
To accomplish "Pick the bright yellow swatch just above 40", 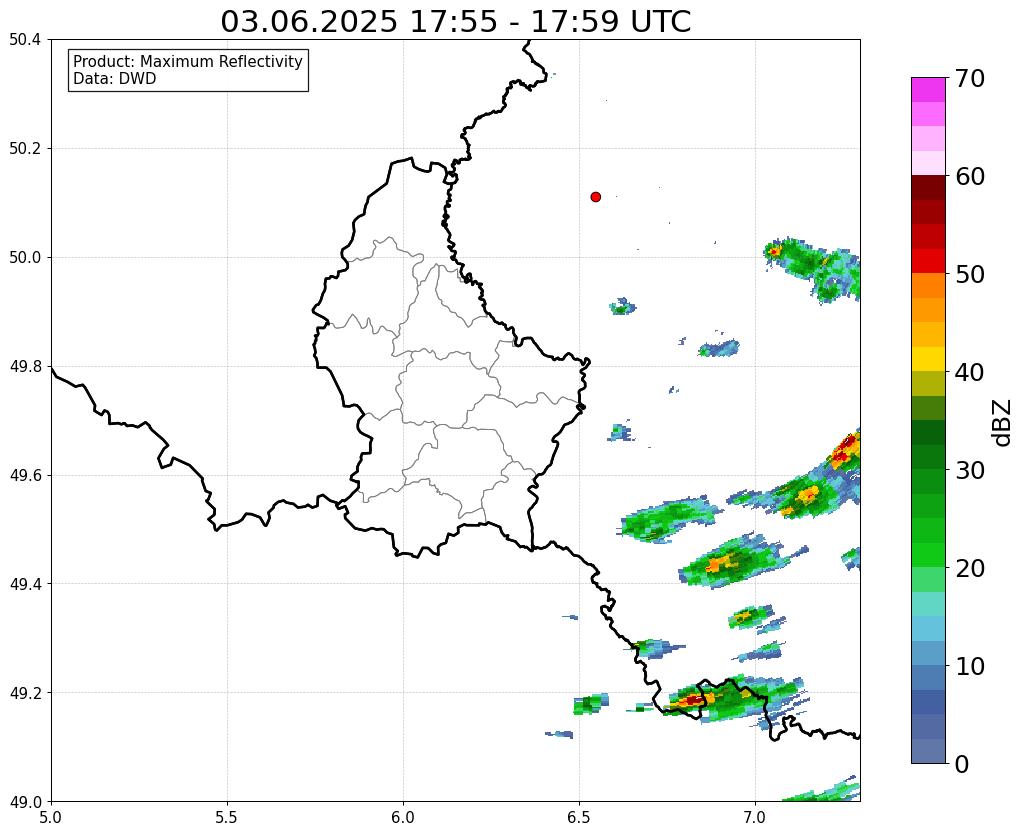I will click(928, 359).
